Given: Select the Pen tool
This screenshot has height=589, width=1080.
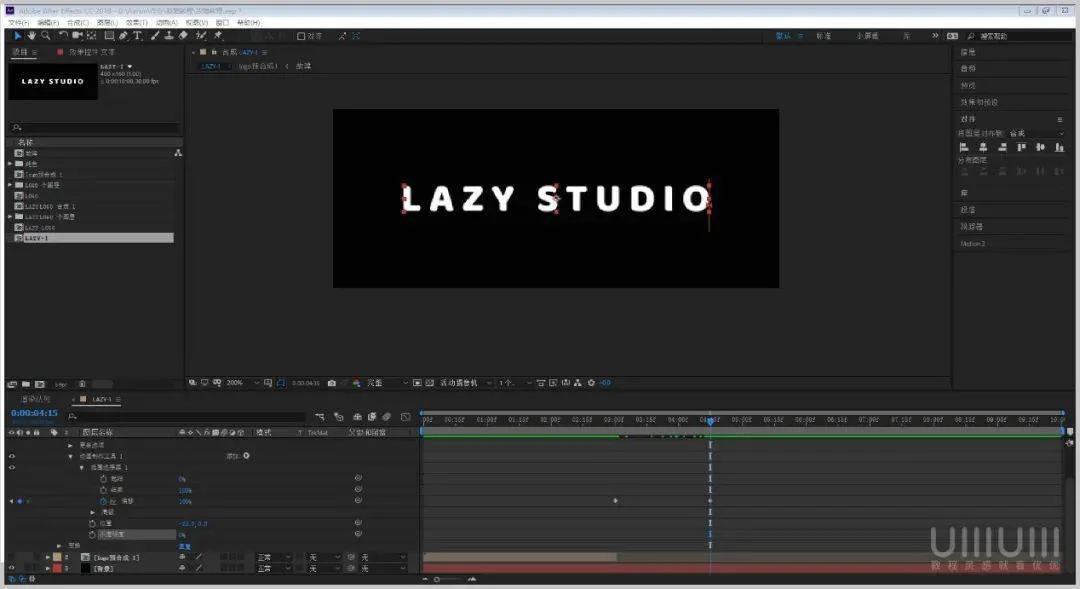Looking at the screenshot, I should [123, 36].
